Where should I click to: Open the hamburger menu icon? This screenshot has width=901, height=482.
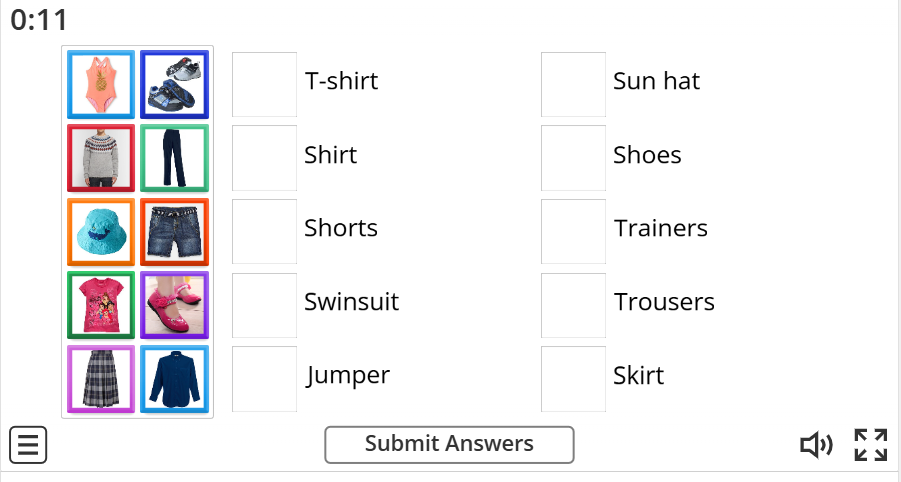pos(28,445)
